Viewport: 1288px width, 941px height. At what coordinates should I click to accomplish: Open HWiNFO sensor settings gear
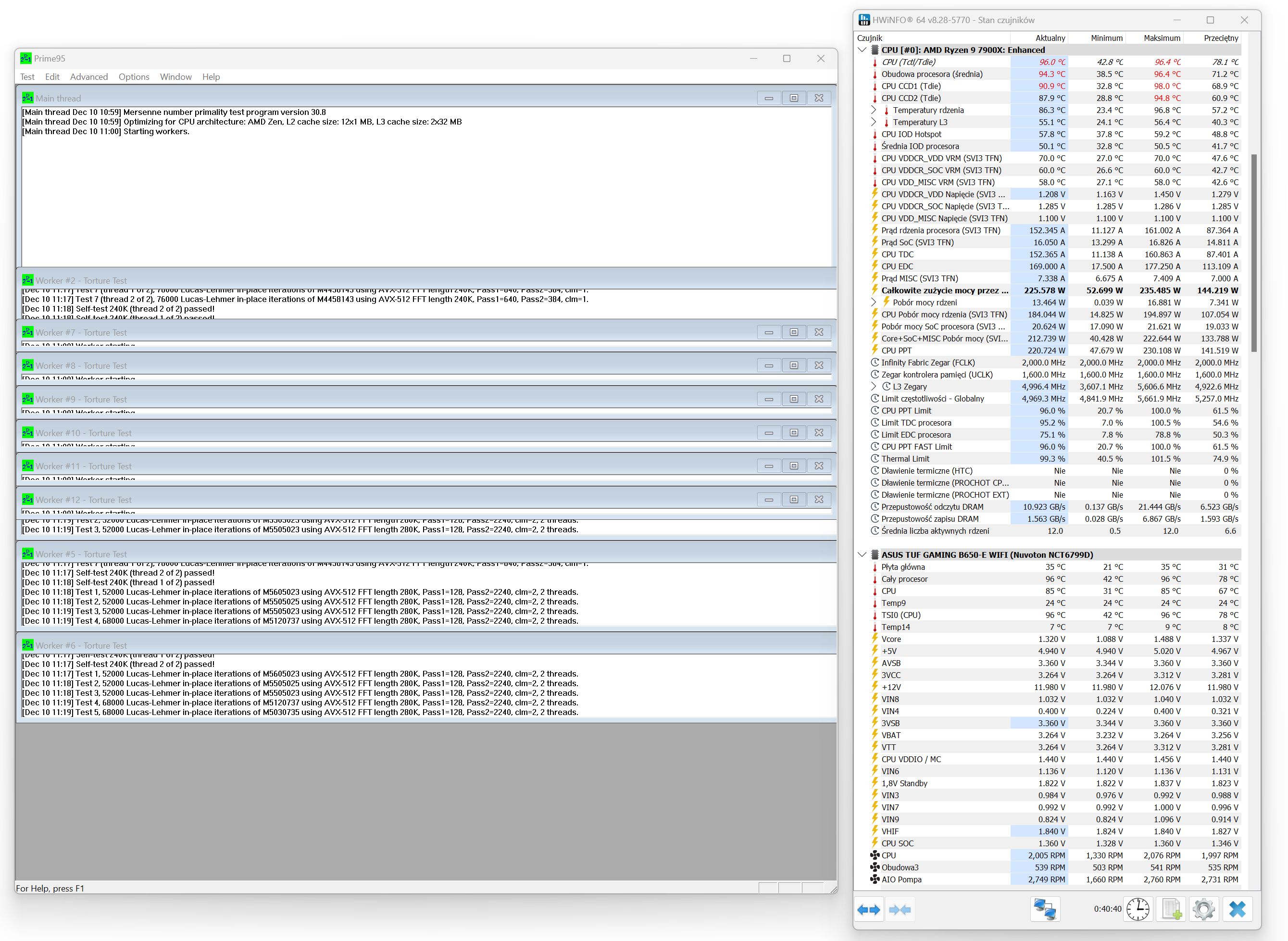(x=1203, y=910)
